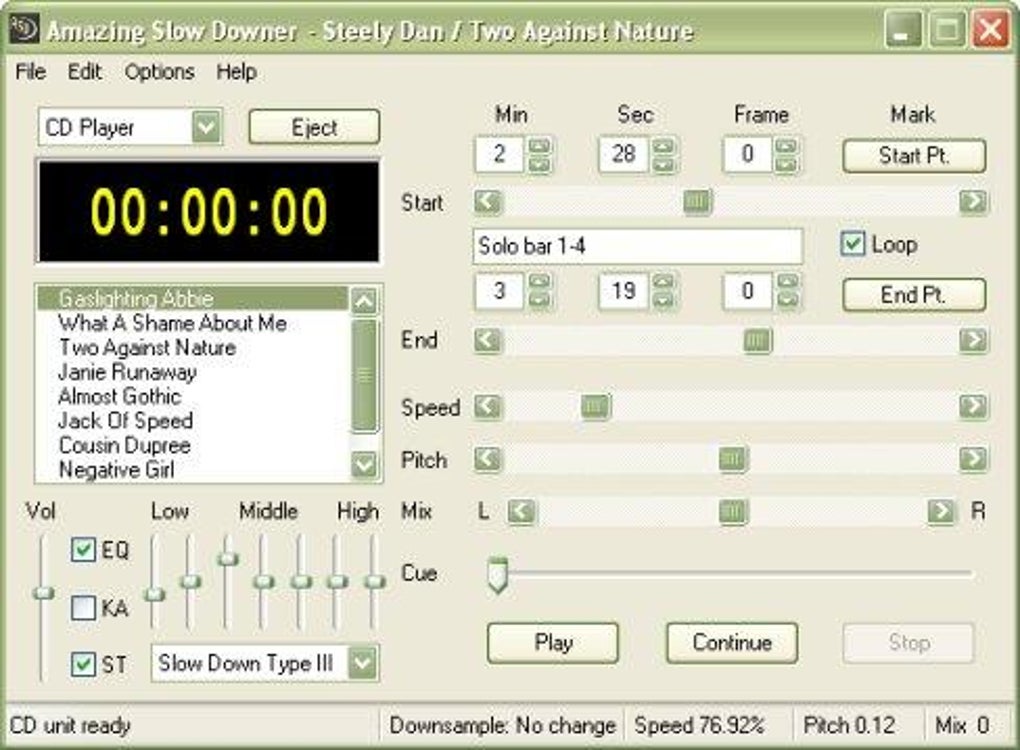Viewport: 1020px width, 750px height.
Task: Click the Pitch slider thumb
Action: pyautogui.click(x=732, y=459)
